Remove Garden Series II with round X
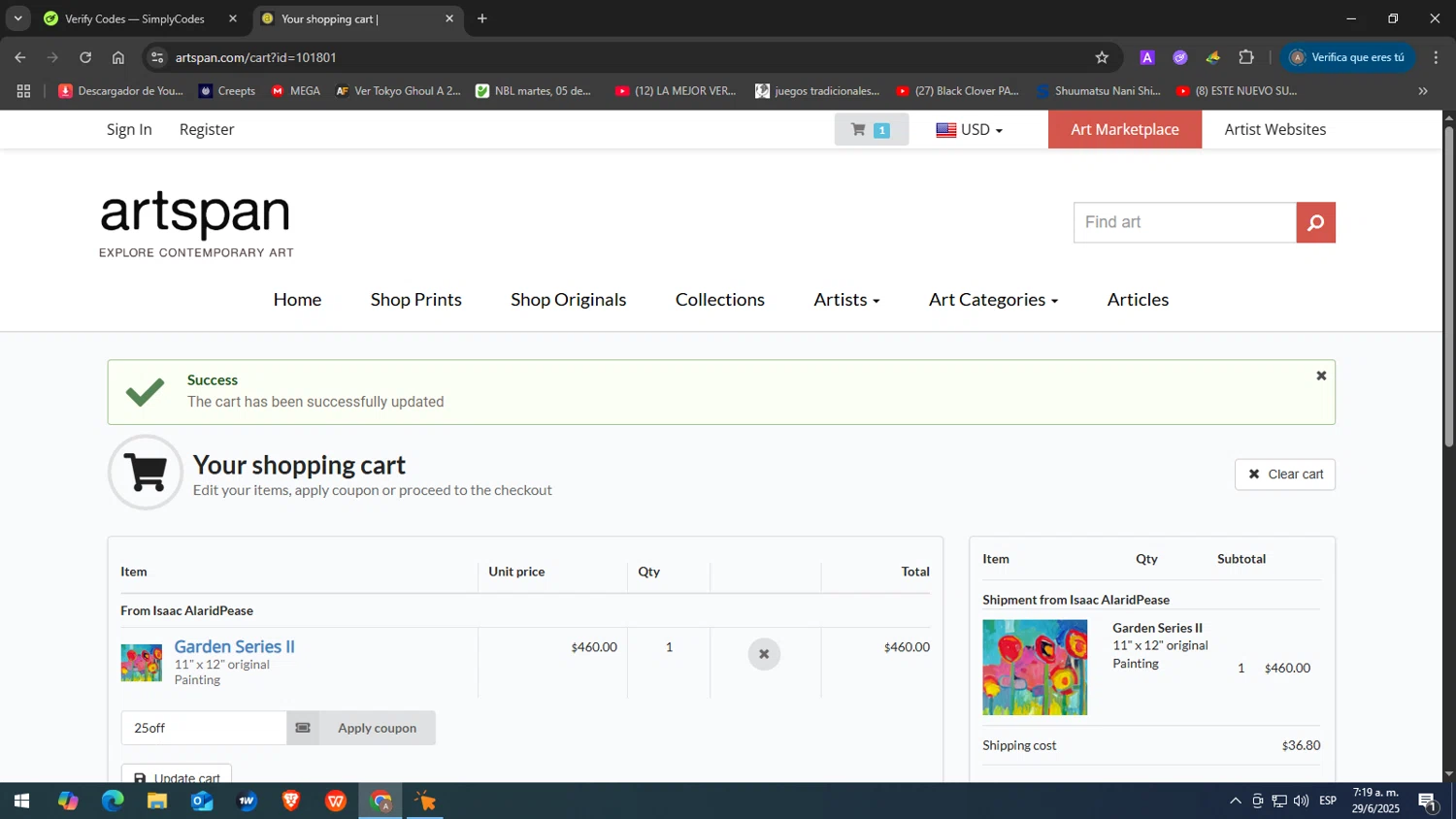 tap(764, 654)
